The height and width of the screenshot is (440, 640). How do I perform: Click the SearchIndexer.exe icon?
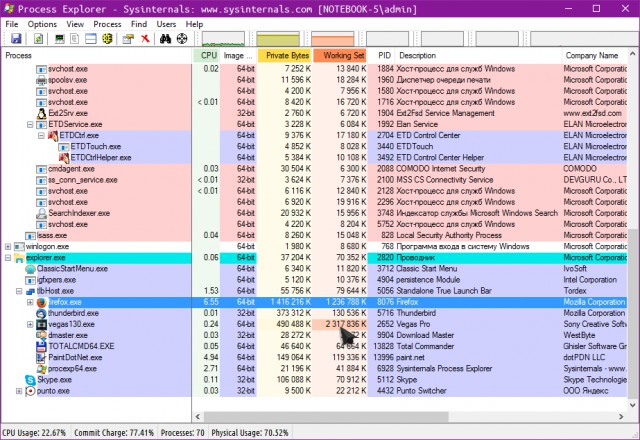41,213
